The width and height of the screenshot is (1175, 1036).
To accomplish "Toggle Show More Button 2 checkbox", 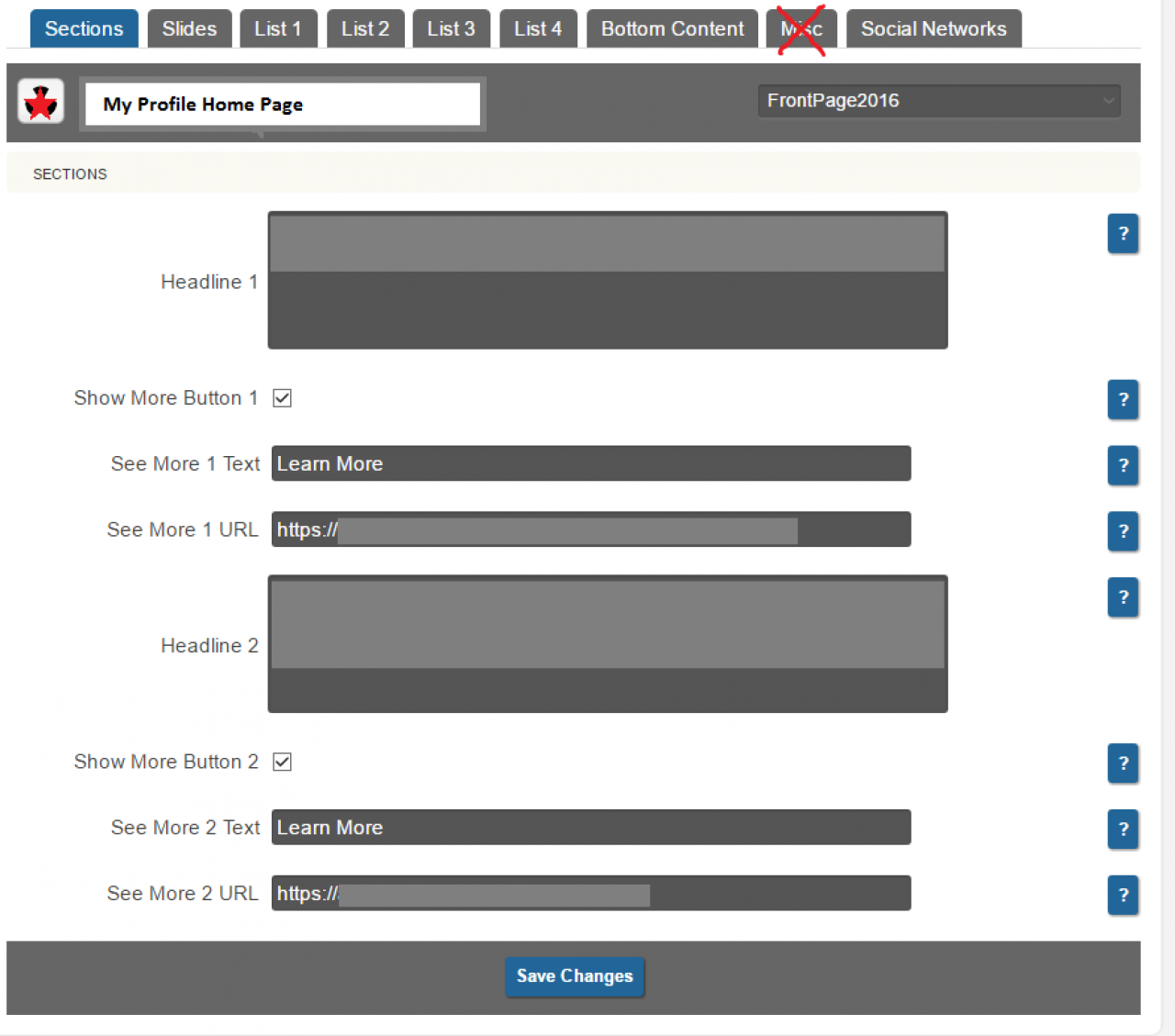I will tap(283, 762).
